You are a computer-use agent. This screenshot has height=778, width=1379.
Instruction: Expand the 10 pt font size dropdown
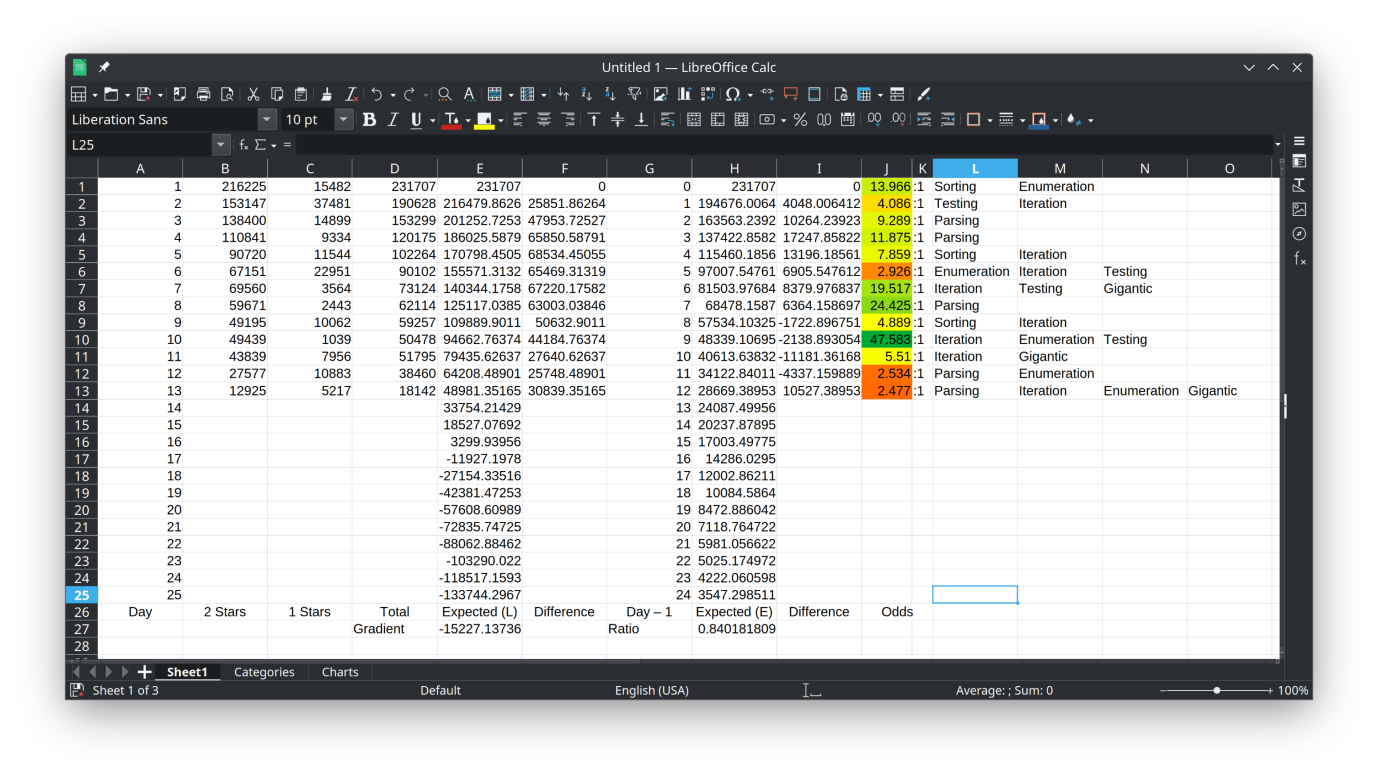point(344,120)
